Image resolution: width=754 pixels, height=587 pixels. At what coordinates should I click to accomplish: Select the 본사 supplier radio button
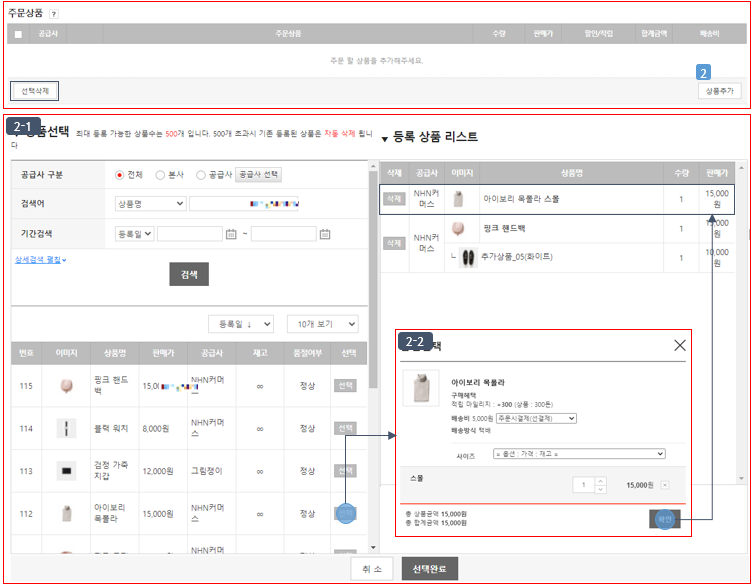pyautogui.click(x=160, y=175)
